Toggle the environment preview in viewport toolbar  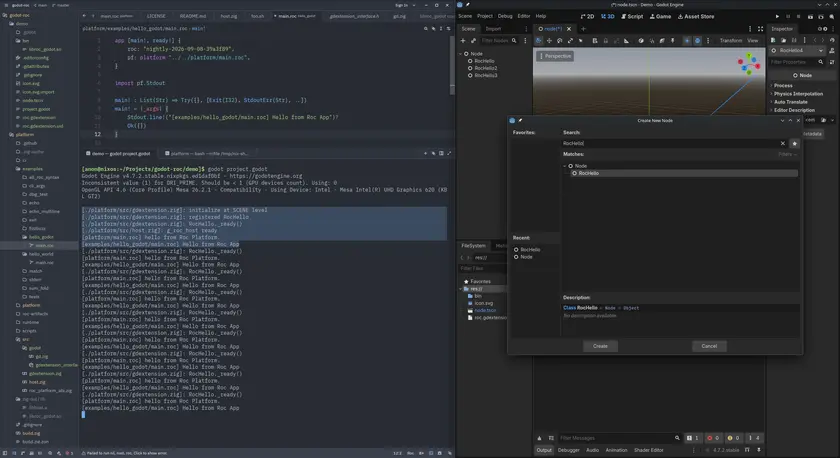[x=697, y=41]
